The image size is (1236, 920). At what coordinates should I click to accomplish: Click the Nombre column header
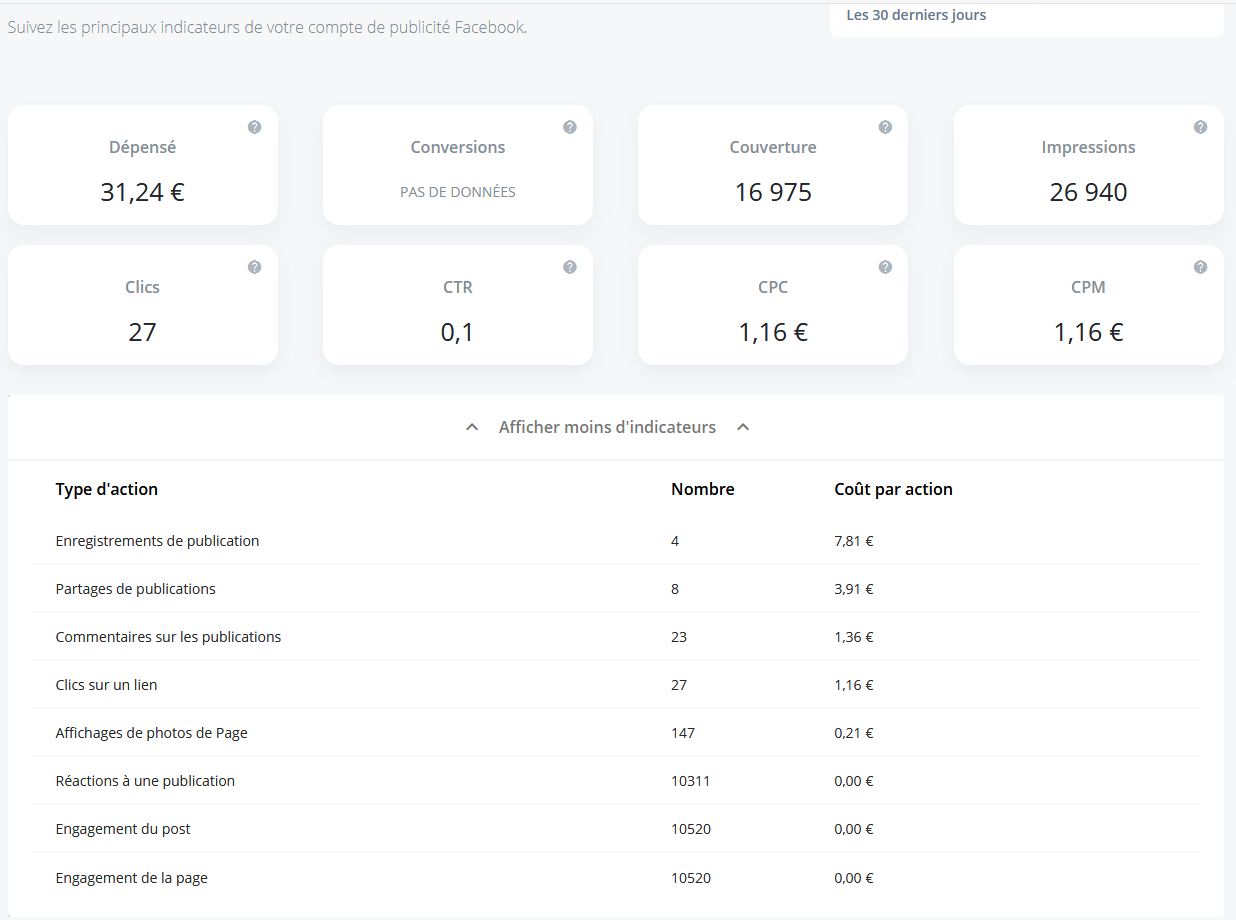[703, 489]
